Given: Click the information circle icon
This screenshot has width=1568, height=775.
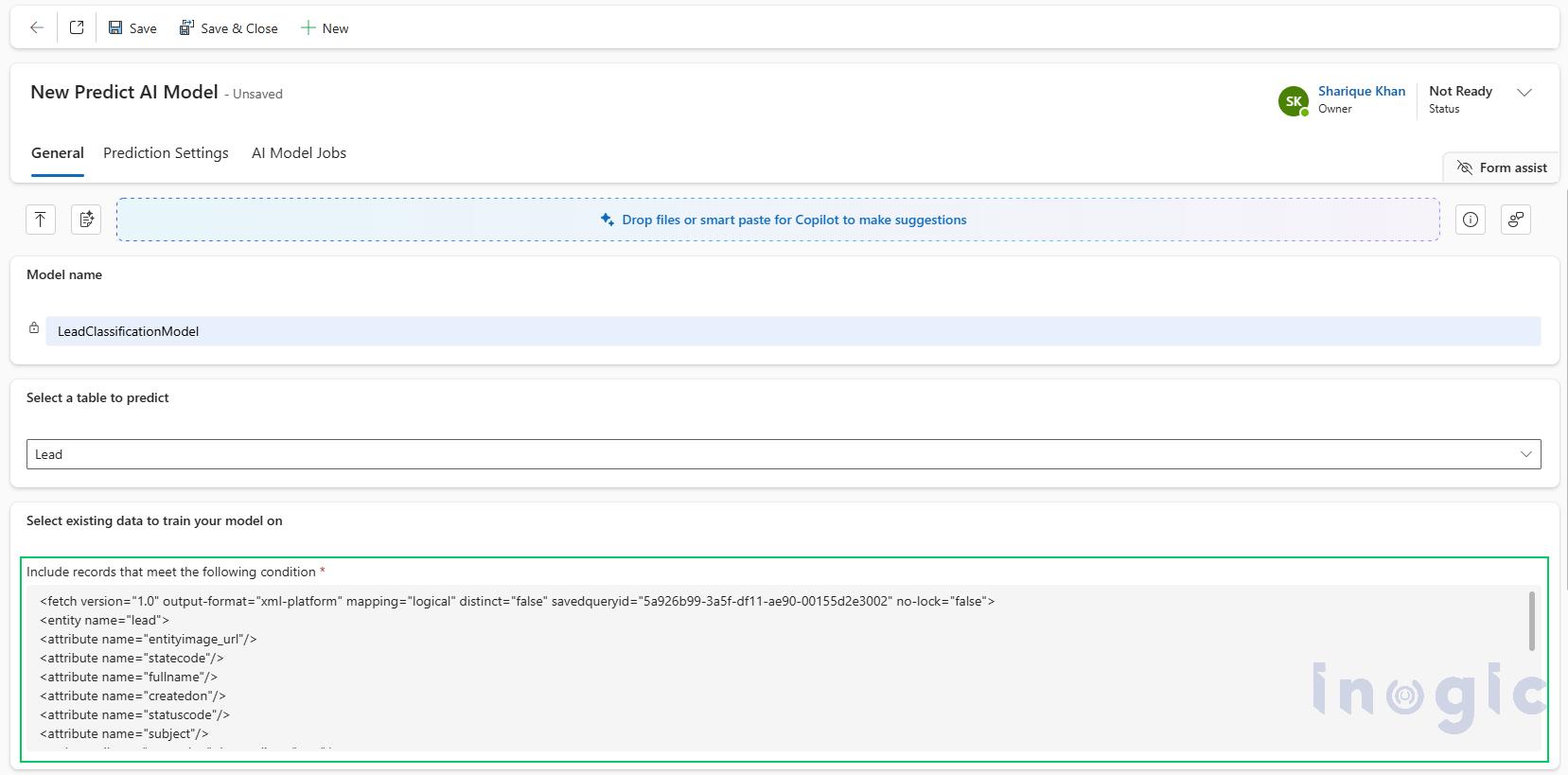Looking at the screenshot, I should click(1471, 220).
